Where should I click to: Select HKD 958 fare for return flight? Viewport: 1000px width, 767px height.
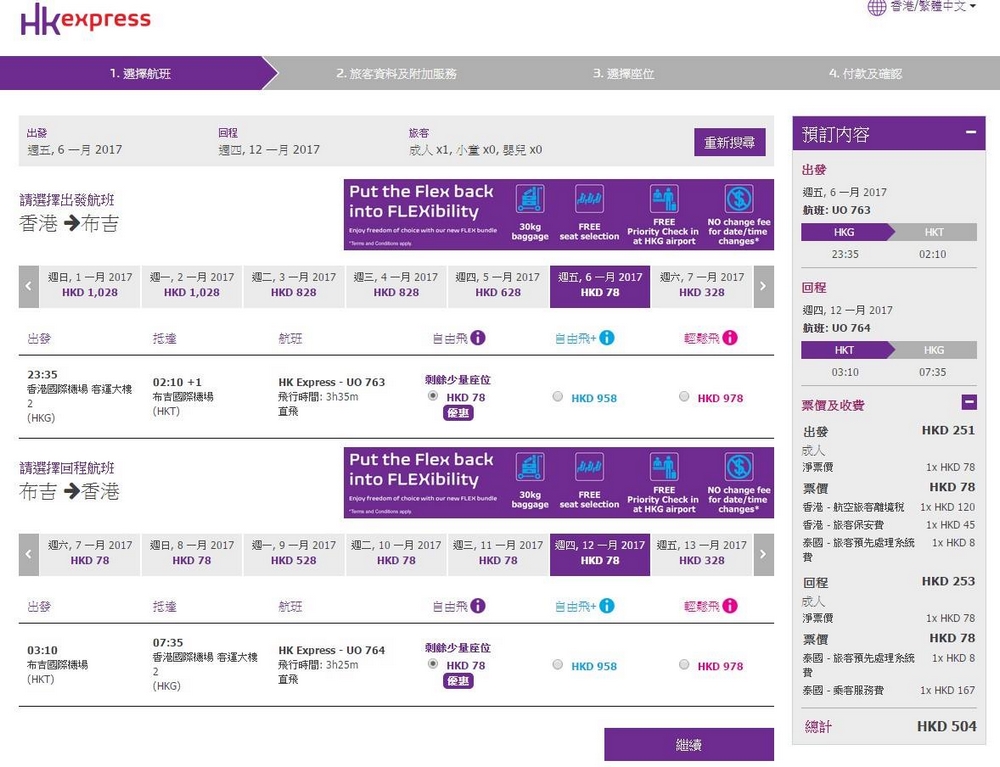pos(557,665)
